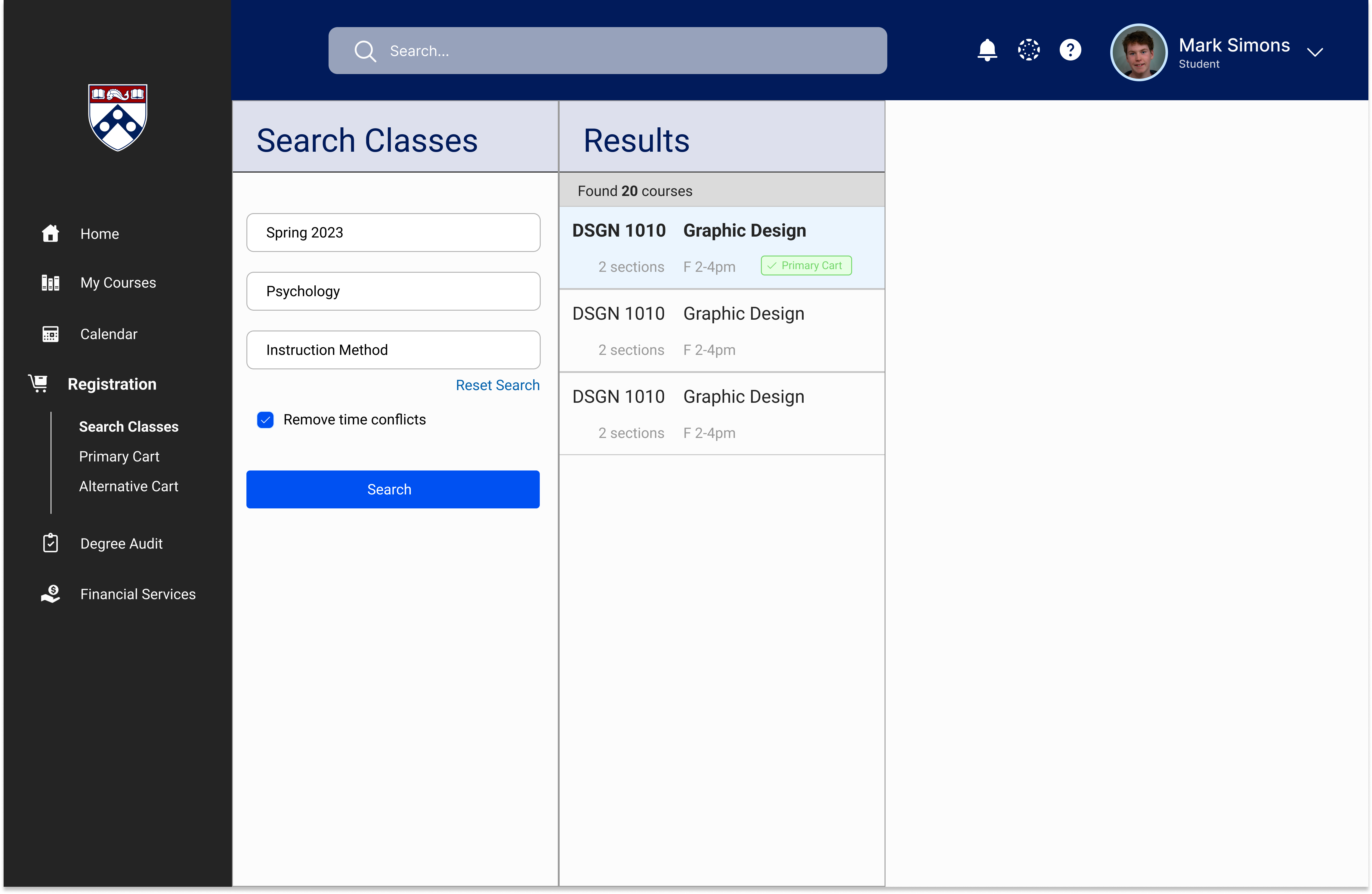The height and width of the screenshot is (894, 1372).
Task: Open Financial Services page
Action: [x=138, y=594]
